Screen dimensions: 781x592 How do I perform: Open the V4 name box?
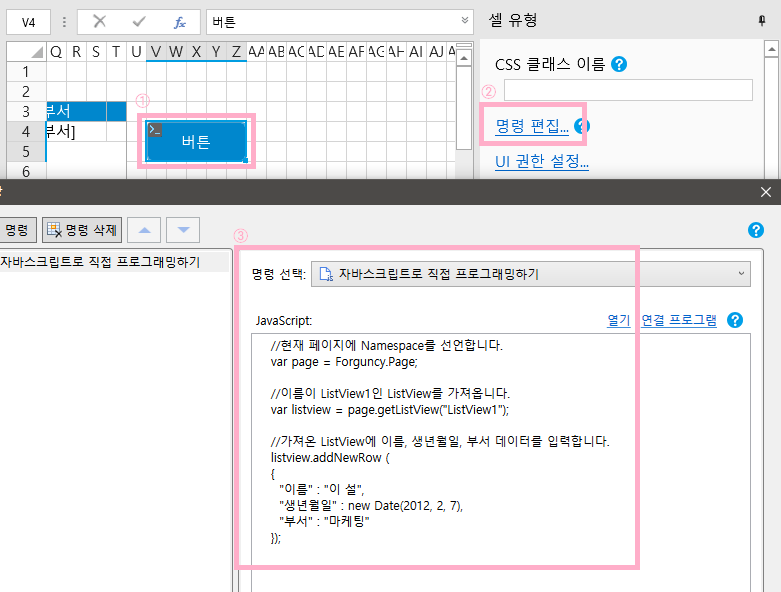pos(31,21)
